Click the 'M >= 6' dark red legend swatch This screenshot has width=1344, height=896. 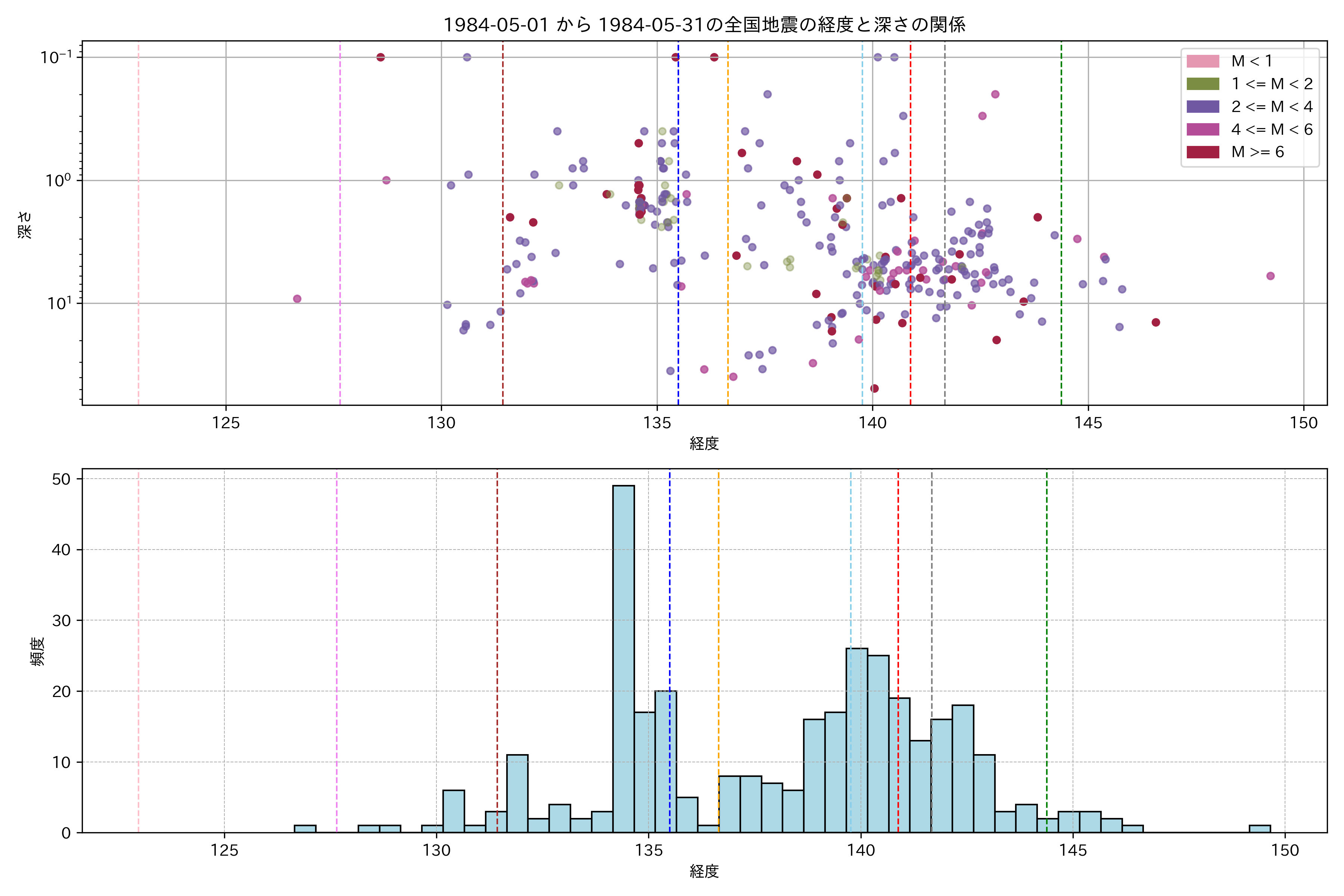1202,152
